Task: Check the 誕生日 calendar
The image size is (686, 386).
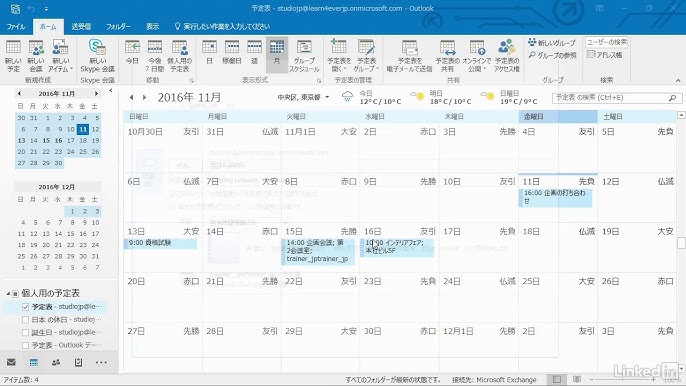Action: 25,333
